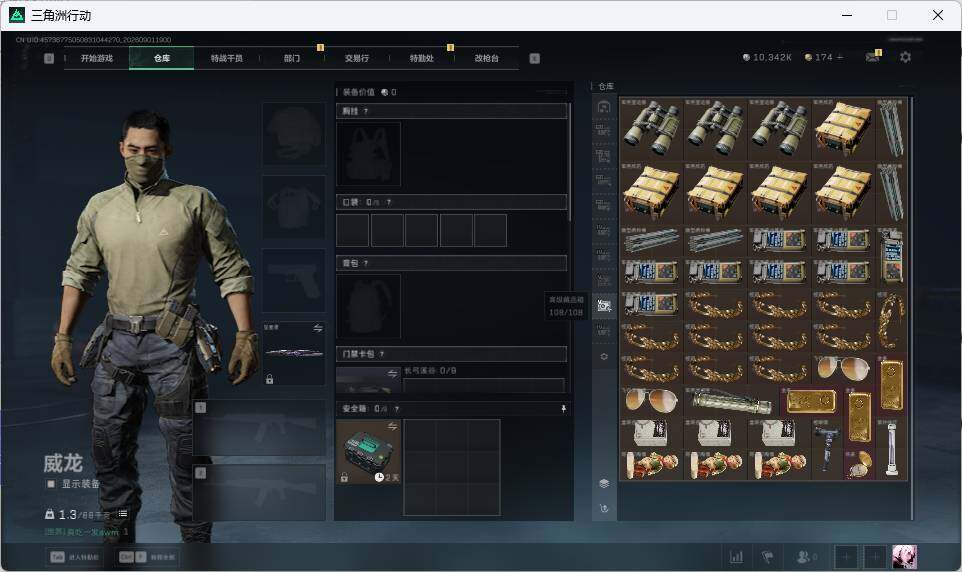Viewport: 962px width, 572px height.
Task: Select the green safe box item
Action: click(368, 452)
